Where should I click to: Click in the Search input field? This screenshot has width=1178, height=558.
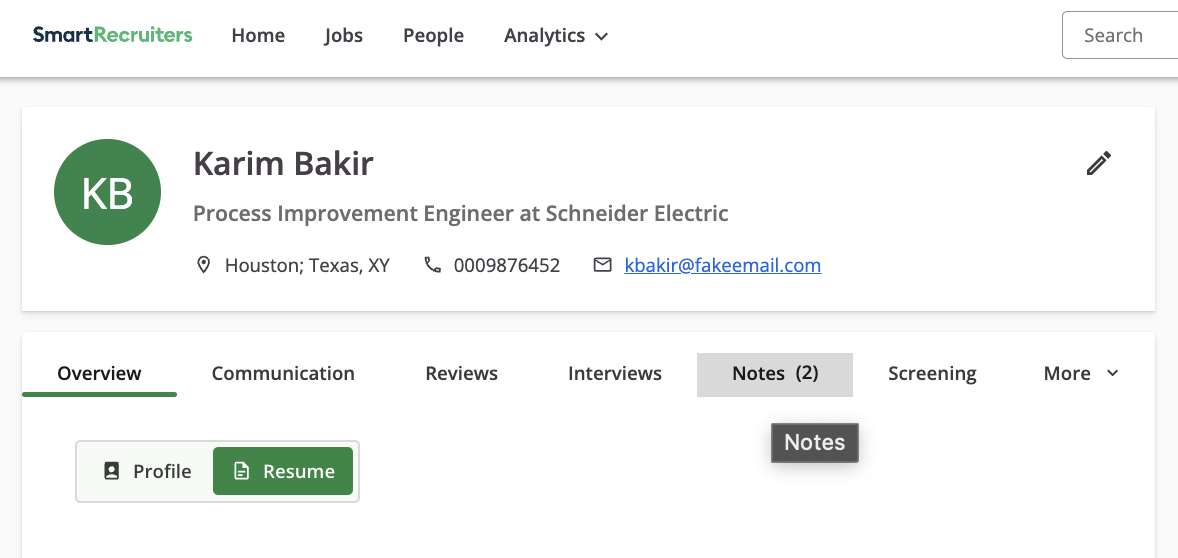[1119, 35]
